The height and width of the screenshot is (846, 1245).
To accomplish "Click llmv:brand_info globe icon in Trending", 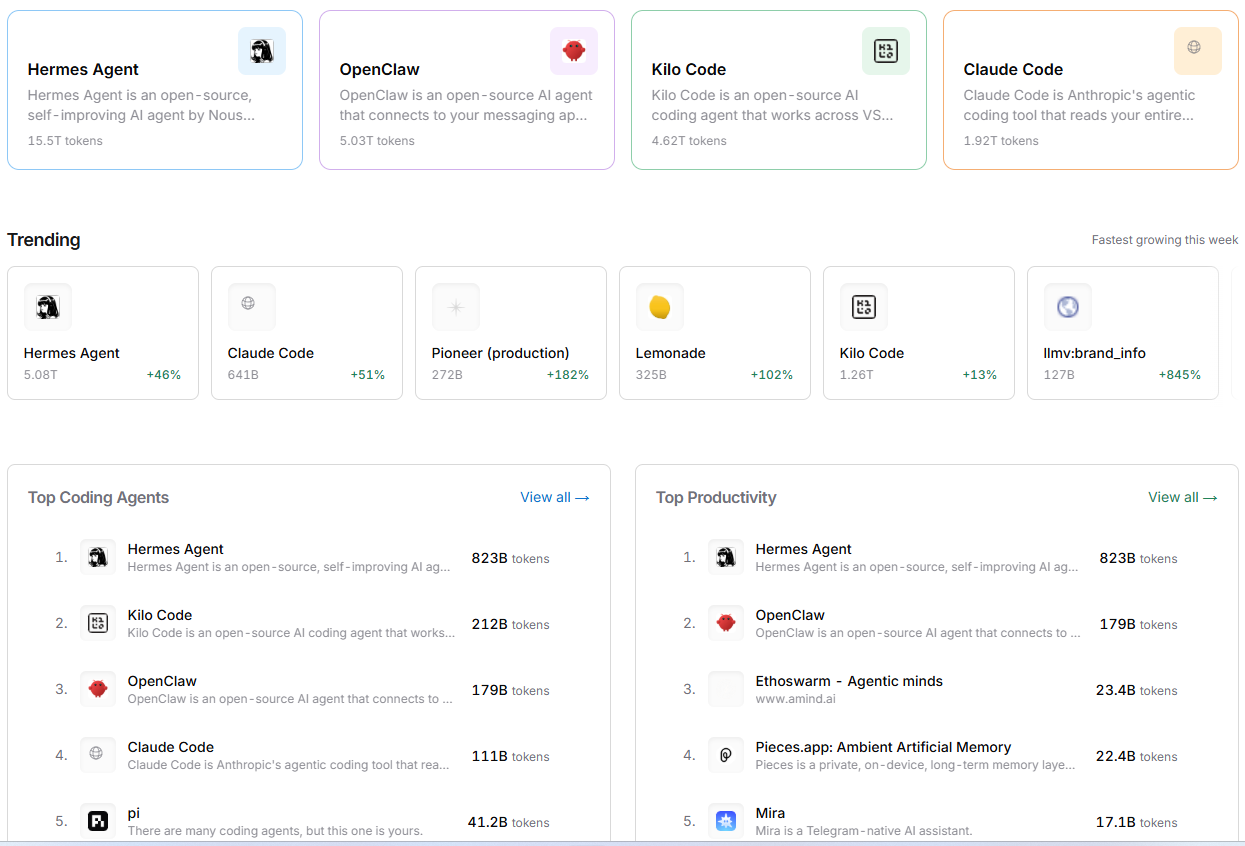I will (x=1068, y=307).
